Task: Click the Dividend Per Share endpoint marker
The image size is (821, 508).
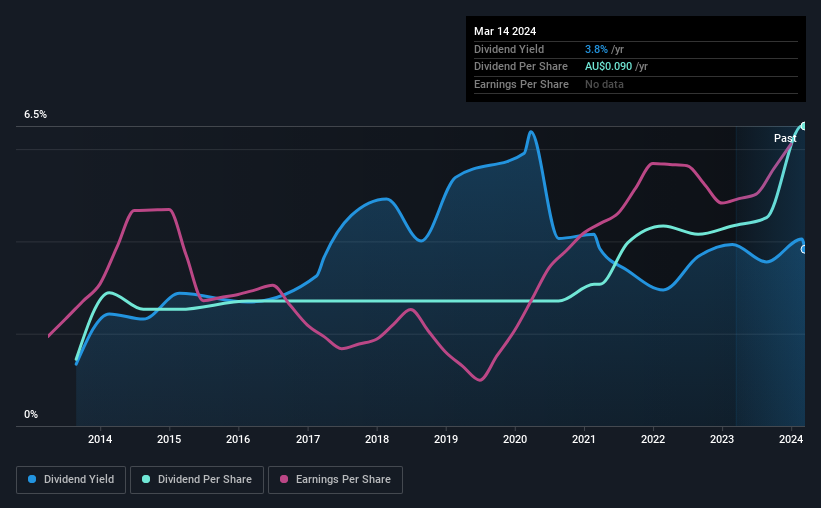Action: pyautogui.click(x=803, y=126)
